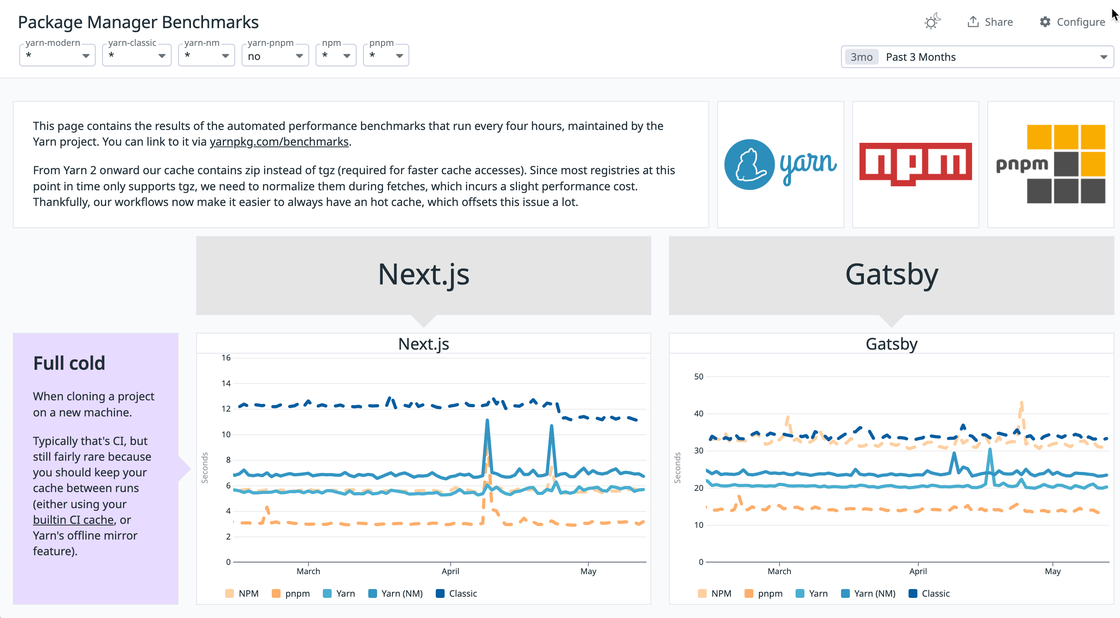Screen dimensions: 1120x618
Task: Open the builtin CI cache link
Action: [x=73, y=519]
